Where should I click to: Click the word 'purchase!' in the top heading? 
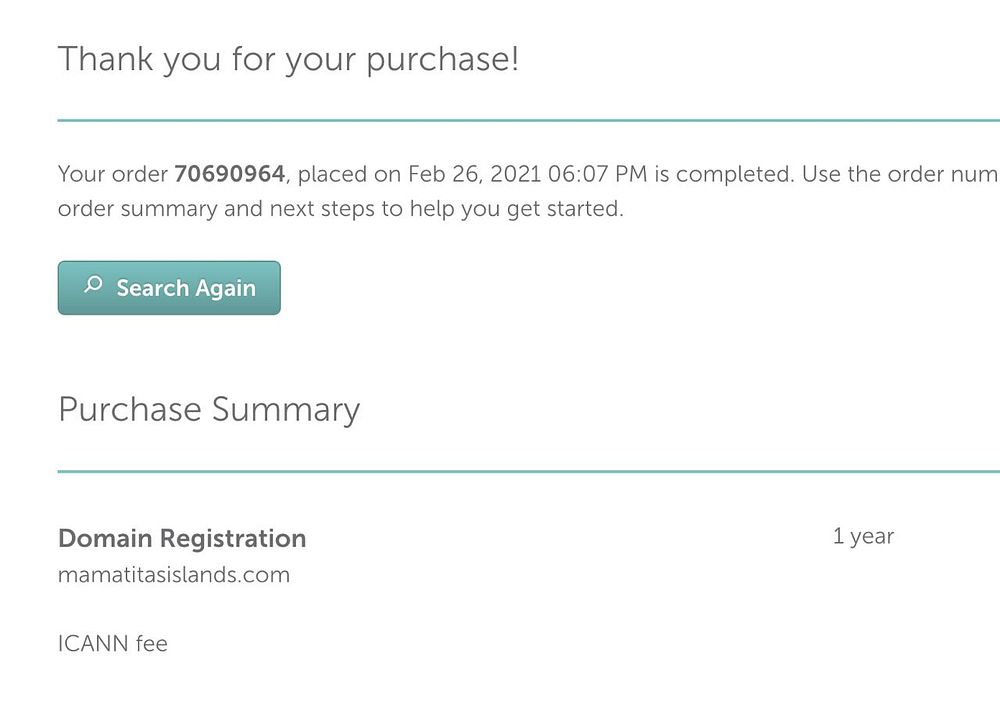click(442, 60)
